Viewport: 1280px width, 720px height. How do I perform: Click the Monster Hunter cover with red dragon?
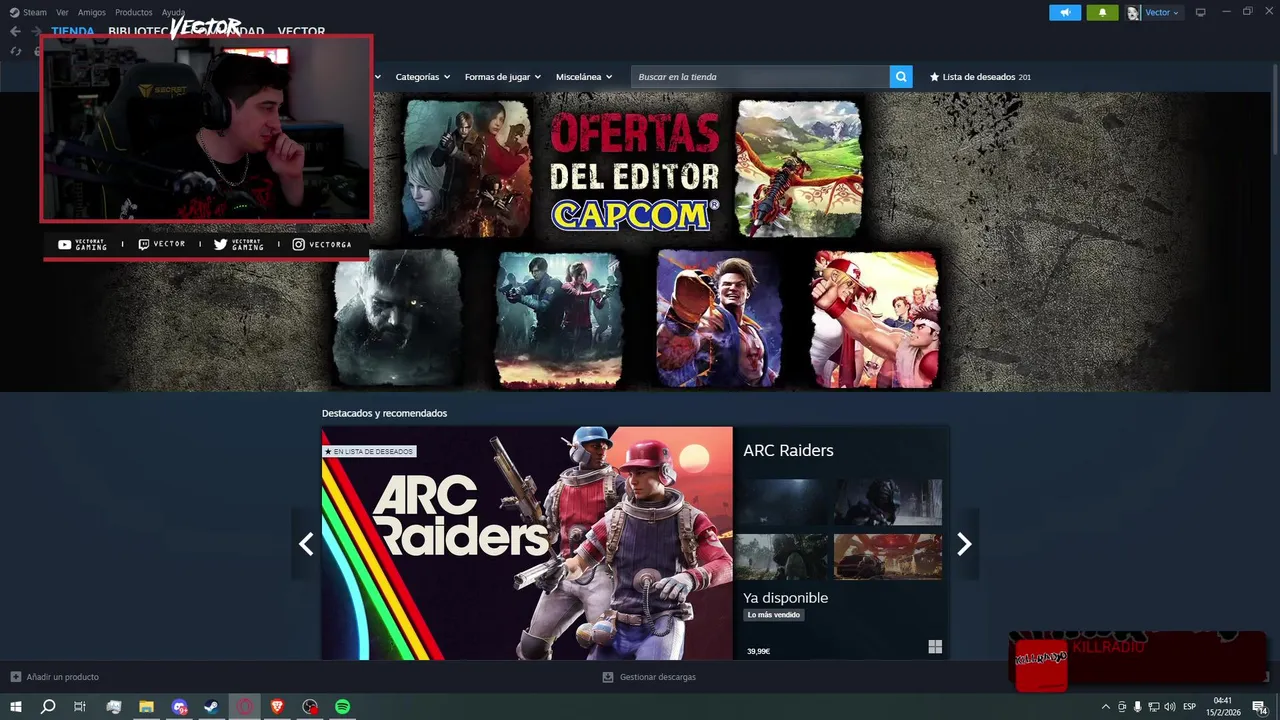(x=799, y=168)
